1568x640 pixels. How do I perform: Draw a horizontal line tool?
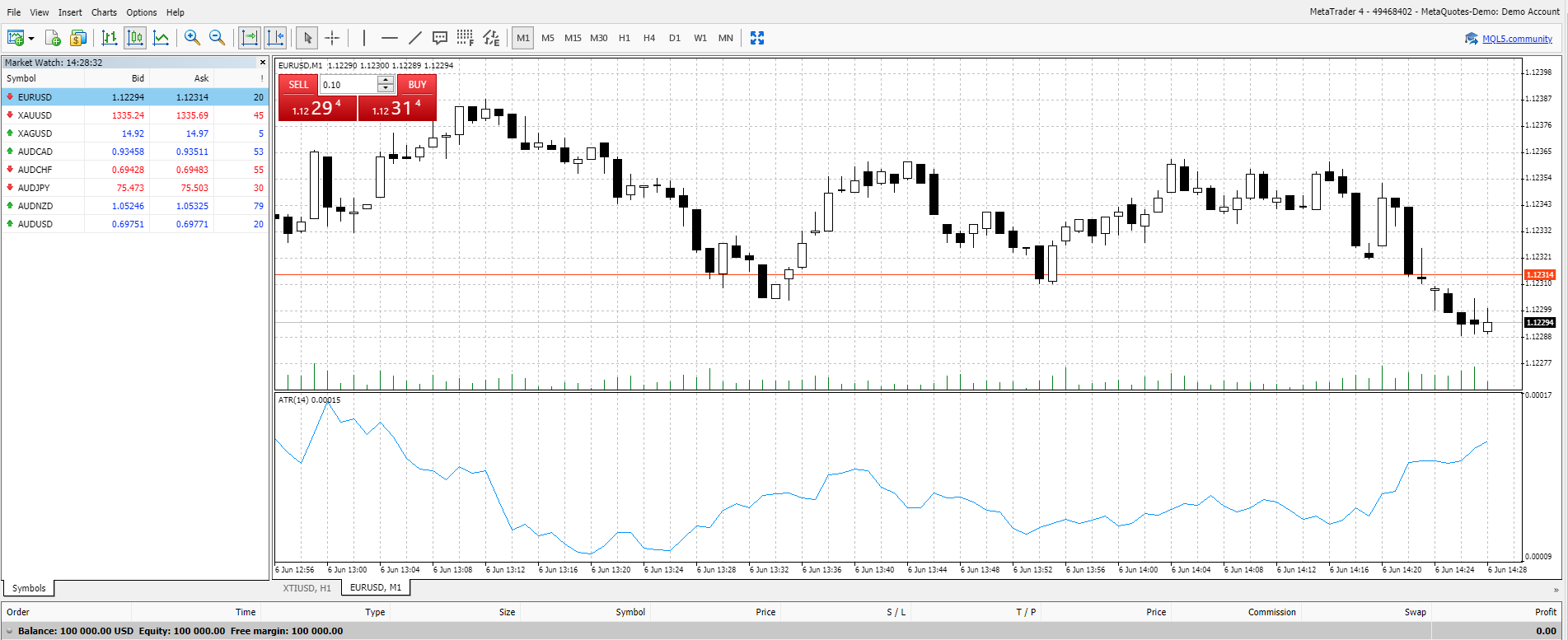tap(390, 38)
